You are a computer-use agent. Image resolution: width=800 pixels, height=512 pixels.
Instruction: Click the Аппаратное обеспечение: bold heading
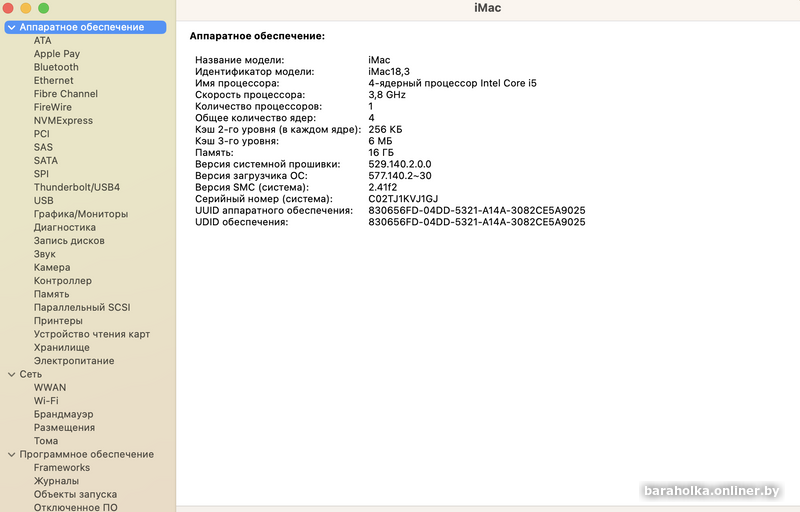(x=257, y=36)
